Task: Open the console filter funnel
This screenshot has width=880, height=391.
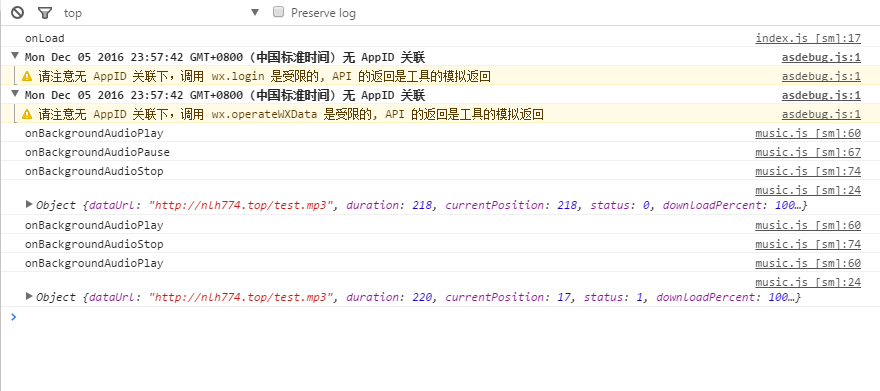Action: point(44,12)
